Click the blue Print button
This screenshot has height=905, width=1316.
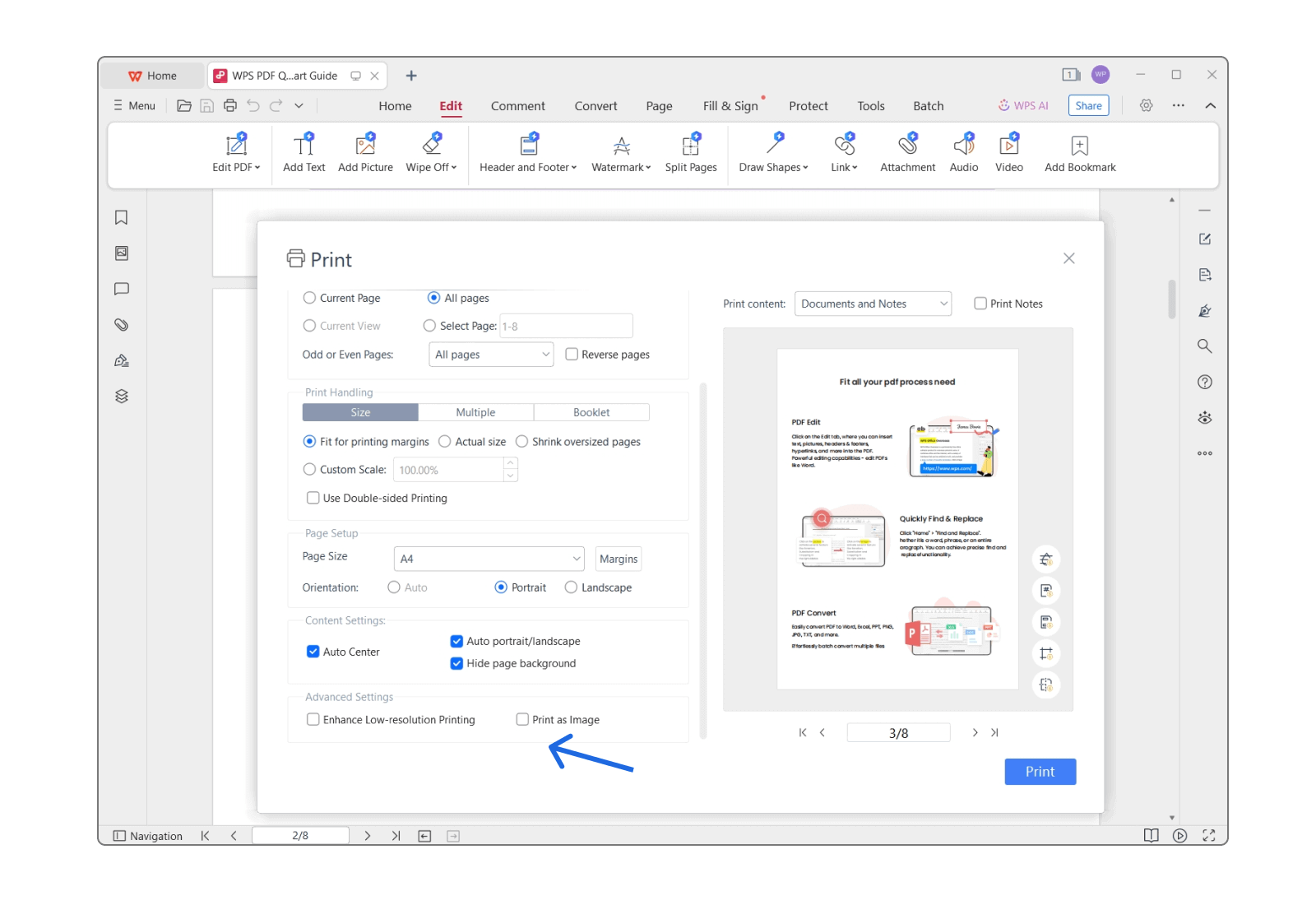click(x=1040, y=772)
